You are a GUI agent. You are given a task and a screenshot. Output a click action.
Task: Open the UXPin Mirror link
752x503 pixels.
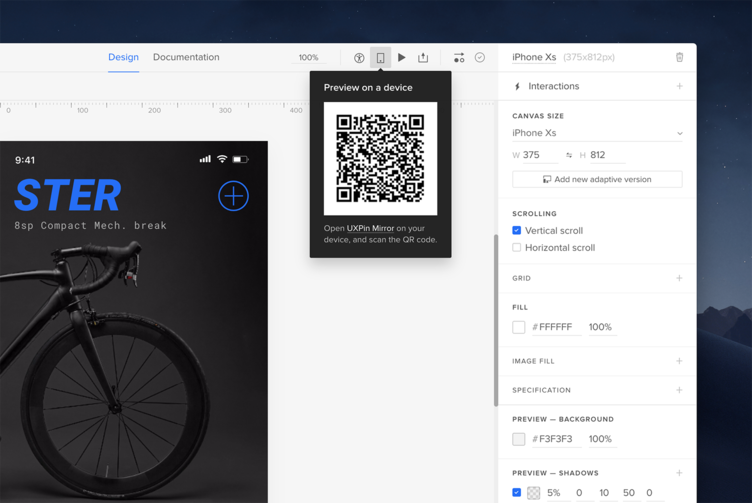(x=370, y=228)
